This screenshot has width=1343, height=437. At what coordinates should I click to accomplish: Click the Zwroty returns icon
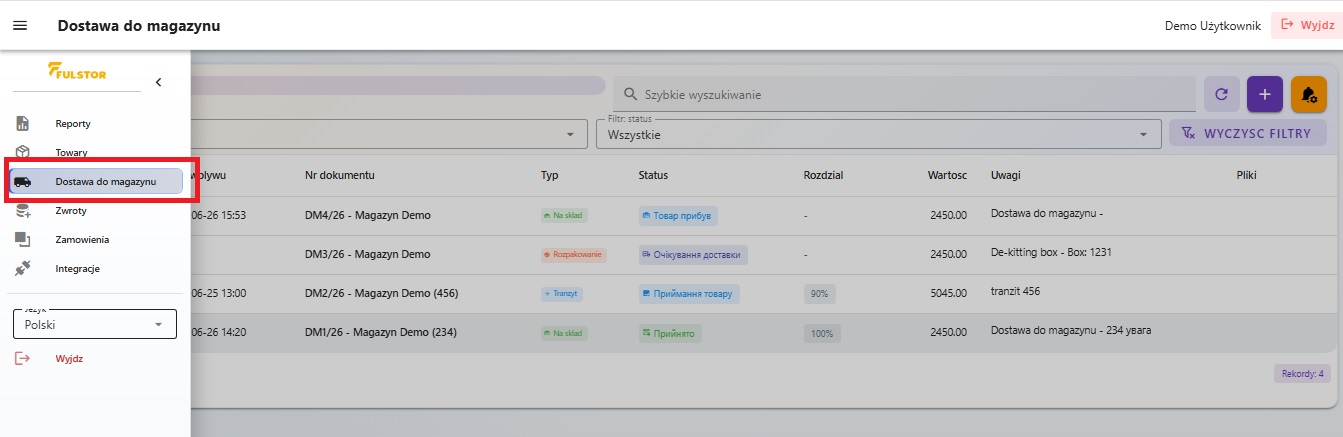point(22,210)
